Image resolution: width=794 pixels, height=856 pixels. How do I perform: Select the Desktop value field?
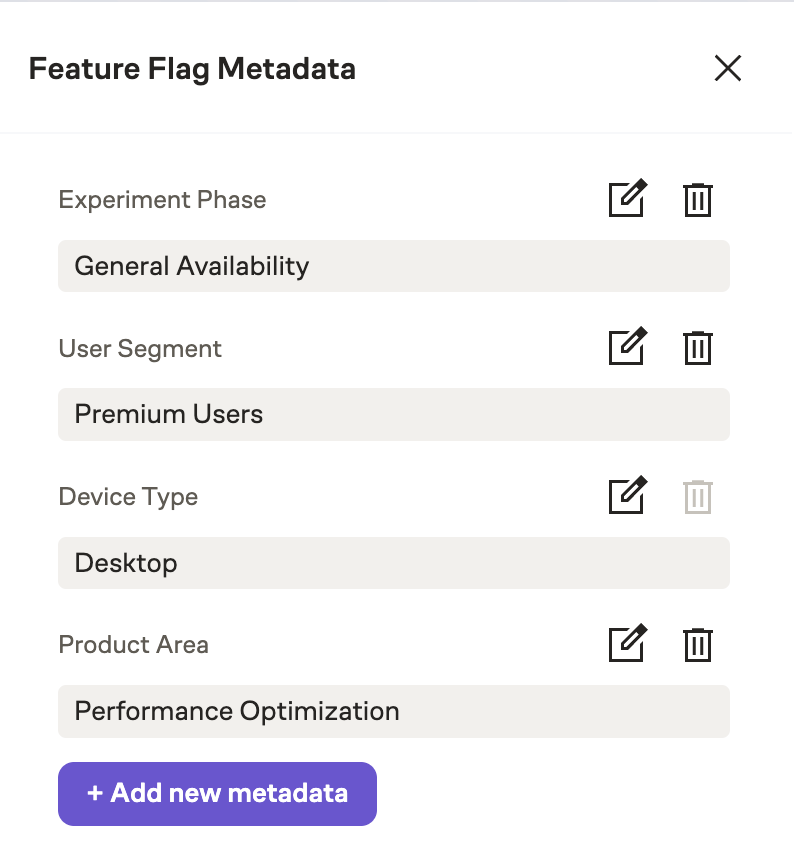tap(393, 562)
